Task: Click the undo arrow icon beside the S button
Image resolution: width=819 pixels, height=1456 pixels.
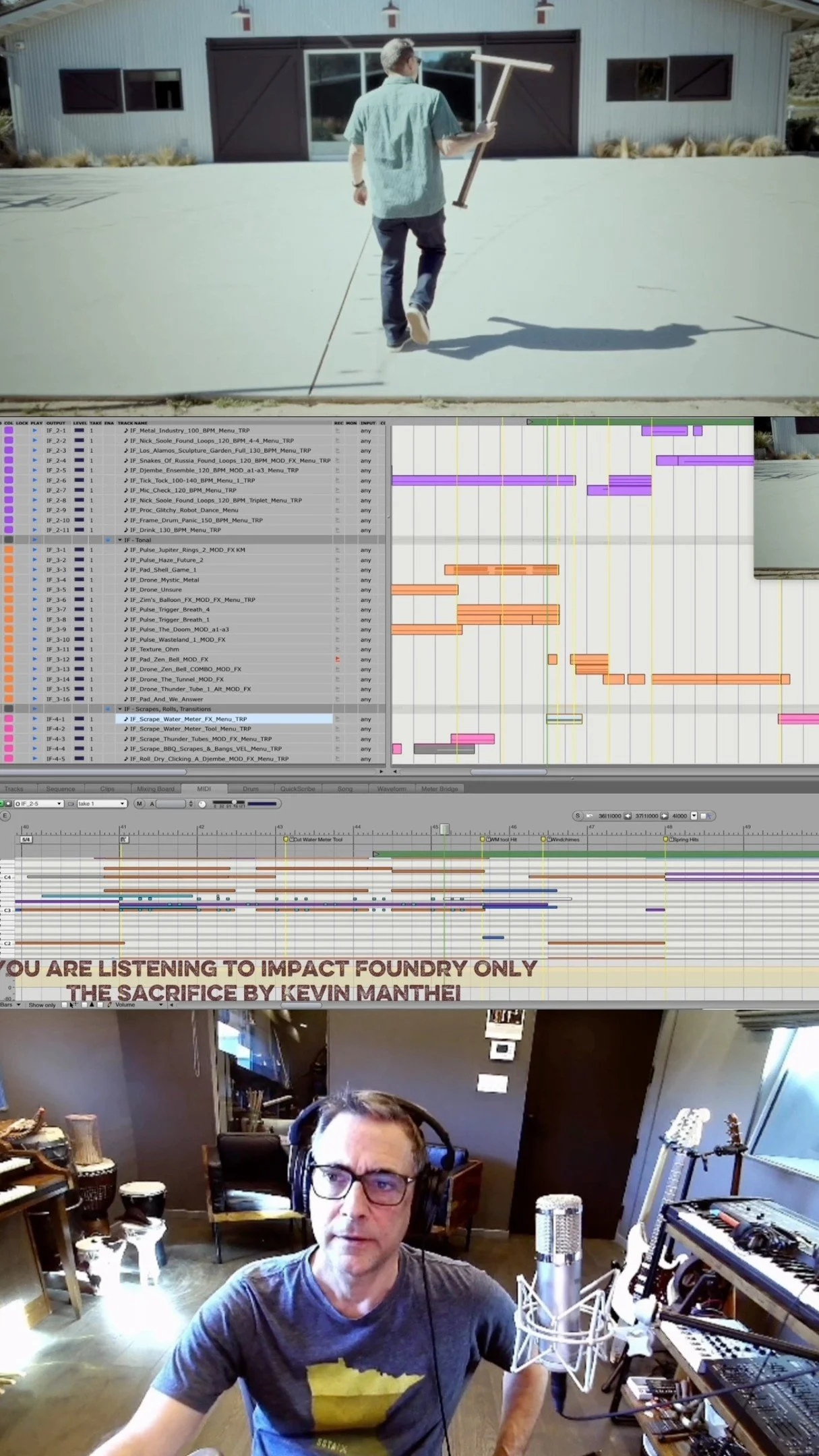Action: coord(589,816)
